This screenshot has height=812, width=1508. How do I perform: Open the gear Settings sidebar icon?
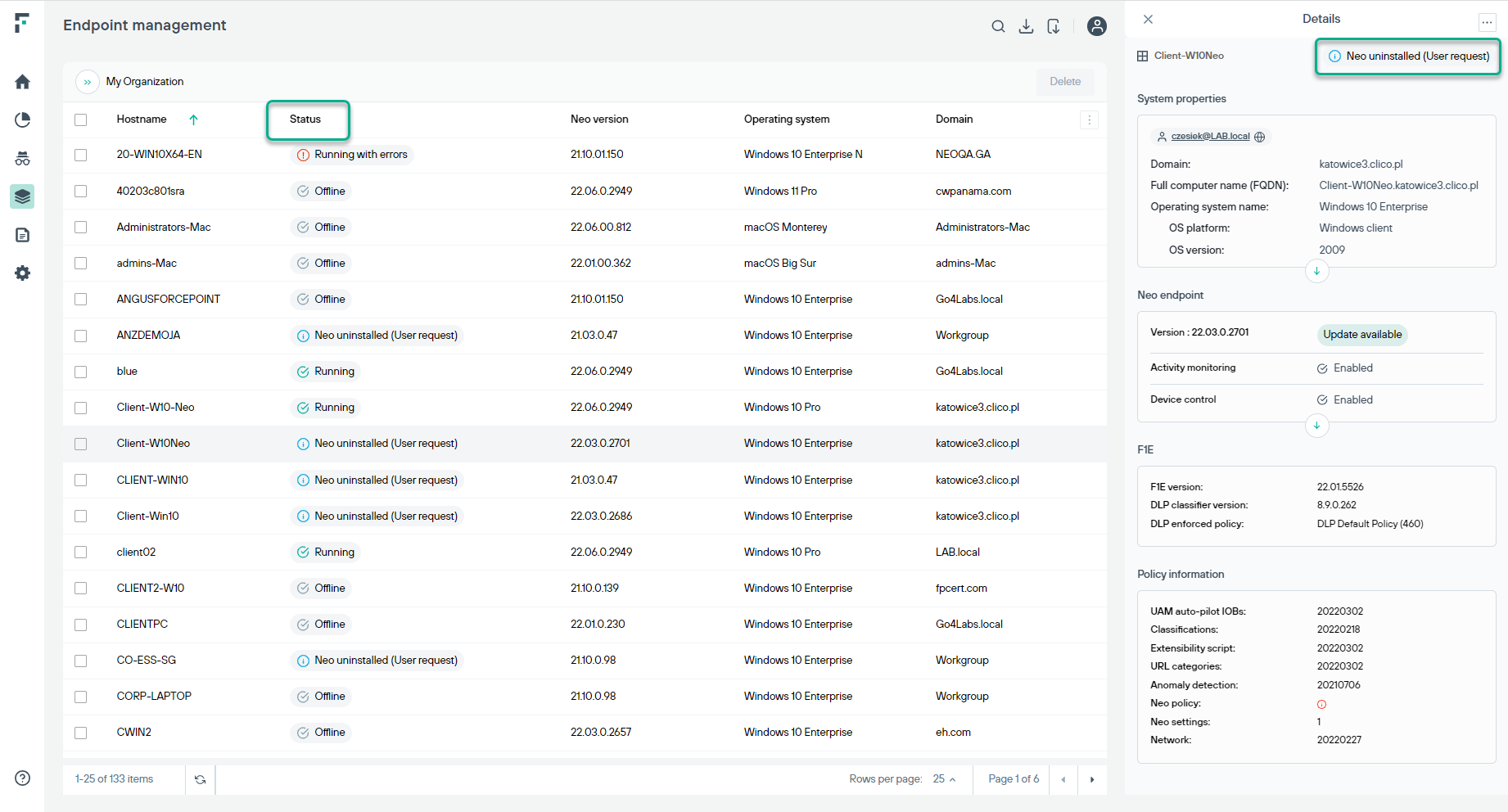22,273
